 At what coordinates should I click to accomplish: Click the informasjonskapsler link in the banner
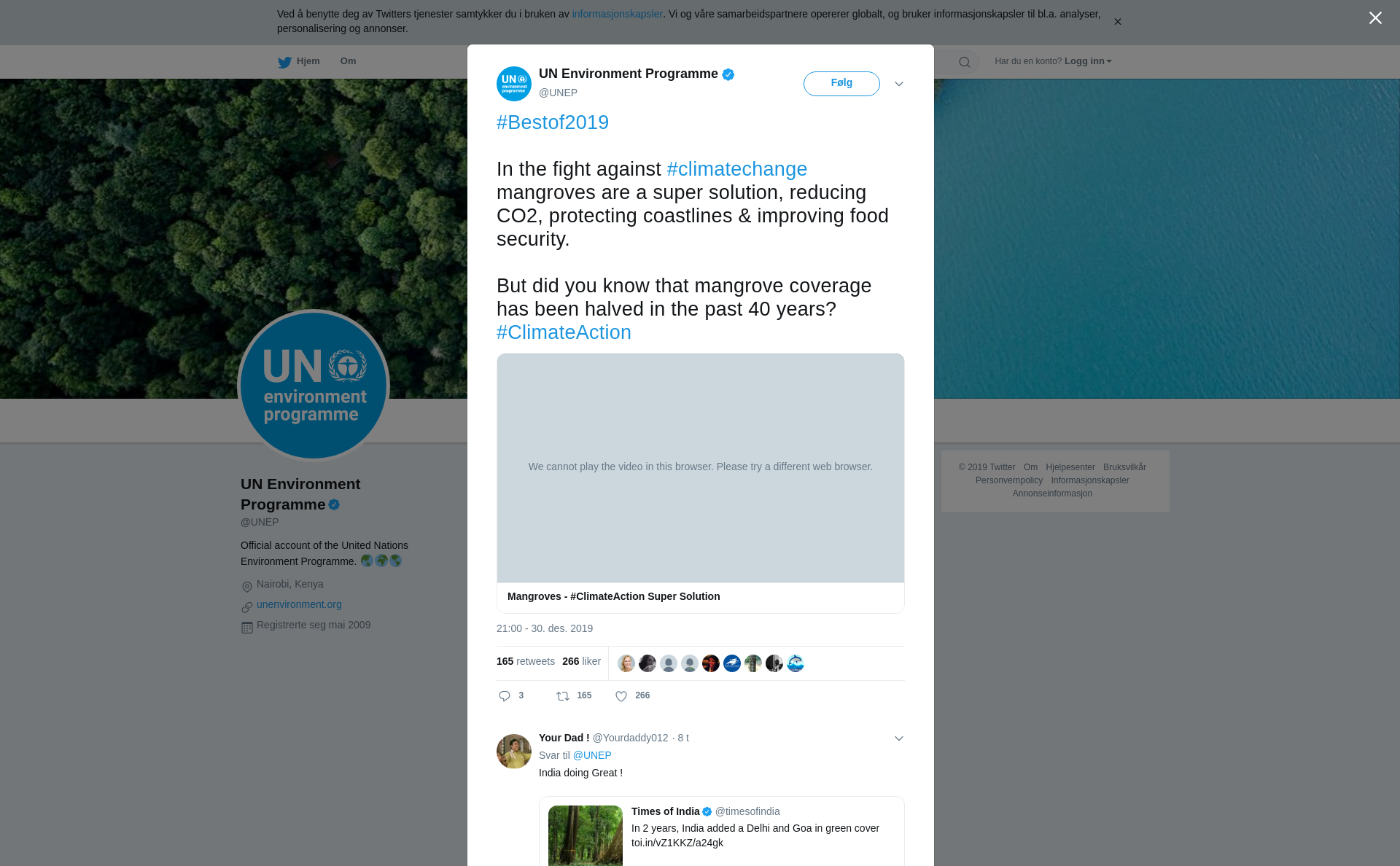coord(617,14)
